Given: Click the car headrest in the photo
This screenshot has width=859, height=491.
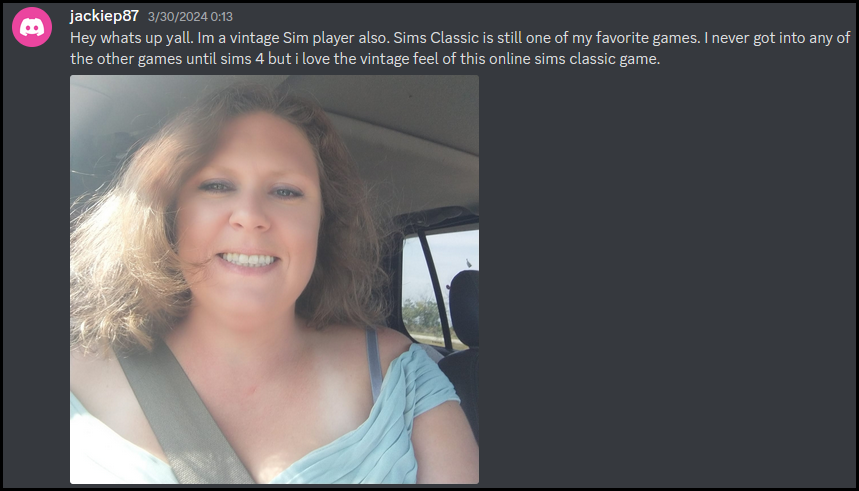Looking at the screenshot, I should (463, 308).
